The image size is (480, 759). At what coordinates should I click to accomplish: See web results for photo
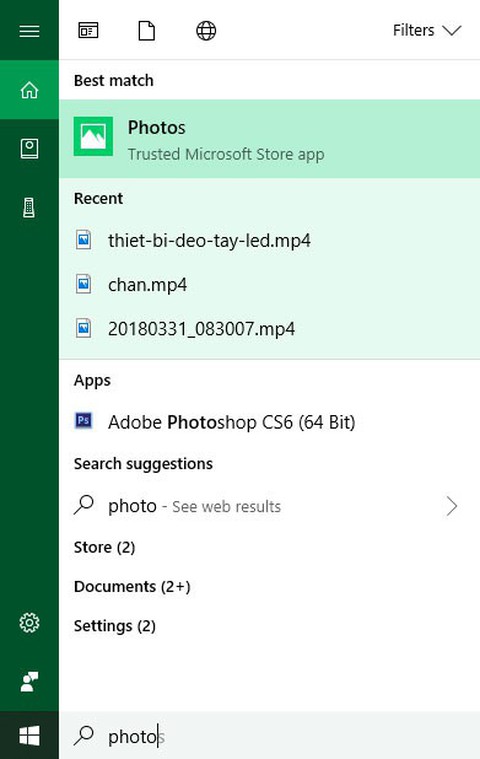(270, 506)
